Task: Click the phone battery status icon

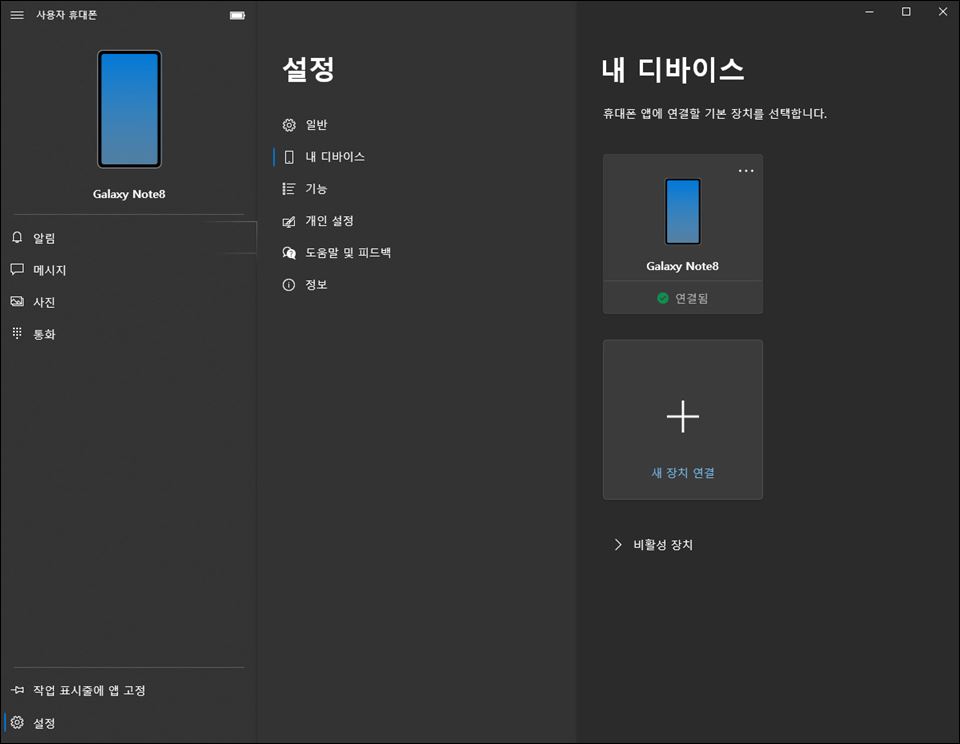Action: pyautogui.click(x=237, y=15)
